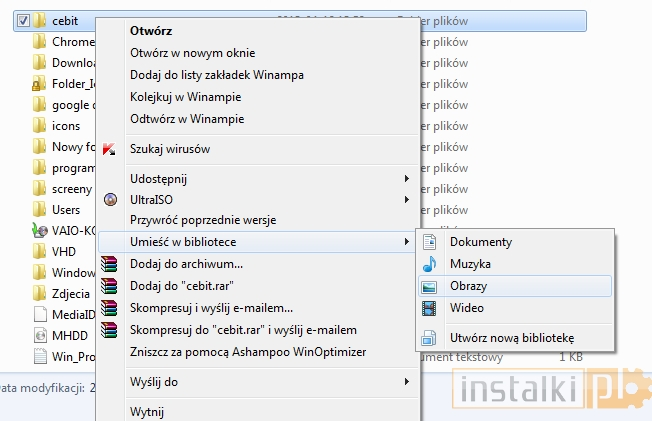
Task: Expand the Umieść w bibliotece submenu arrow
Action: point(407,242)
